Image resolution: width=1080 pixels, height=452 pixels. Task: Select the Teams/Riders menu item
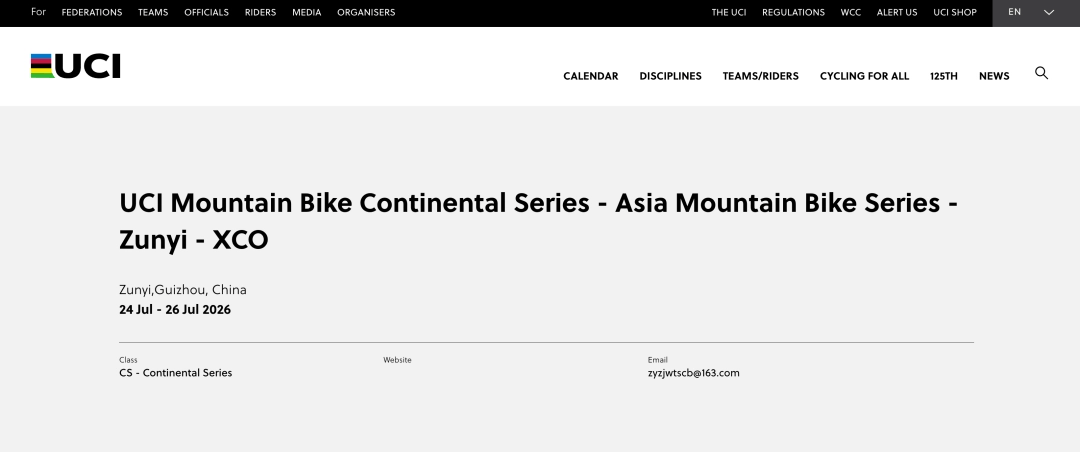point(760,76)
